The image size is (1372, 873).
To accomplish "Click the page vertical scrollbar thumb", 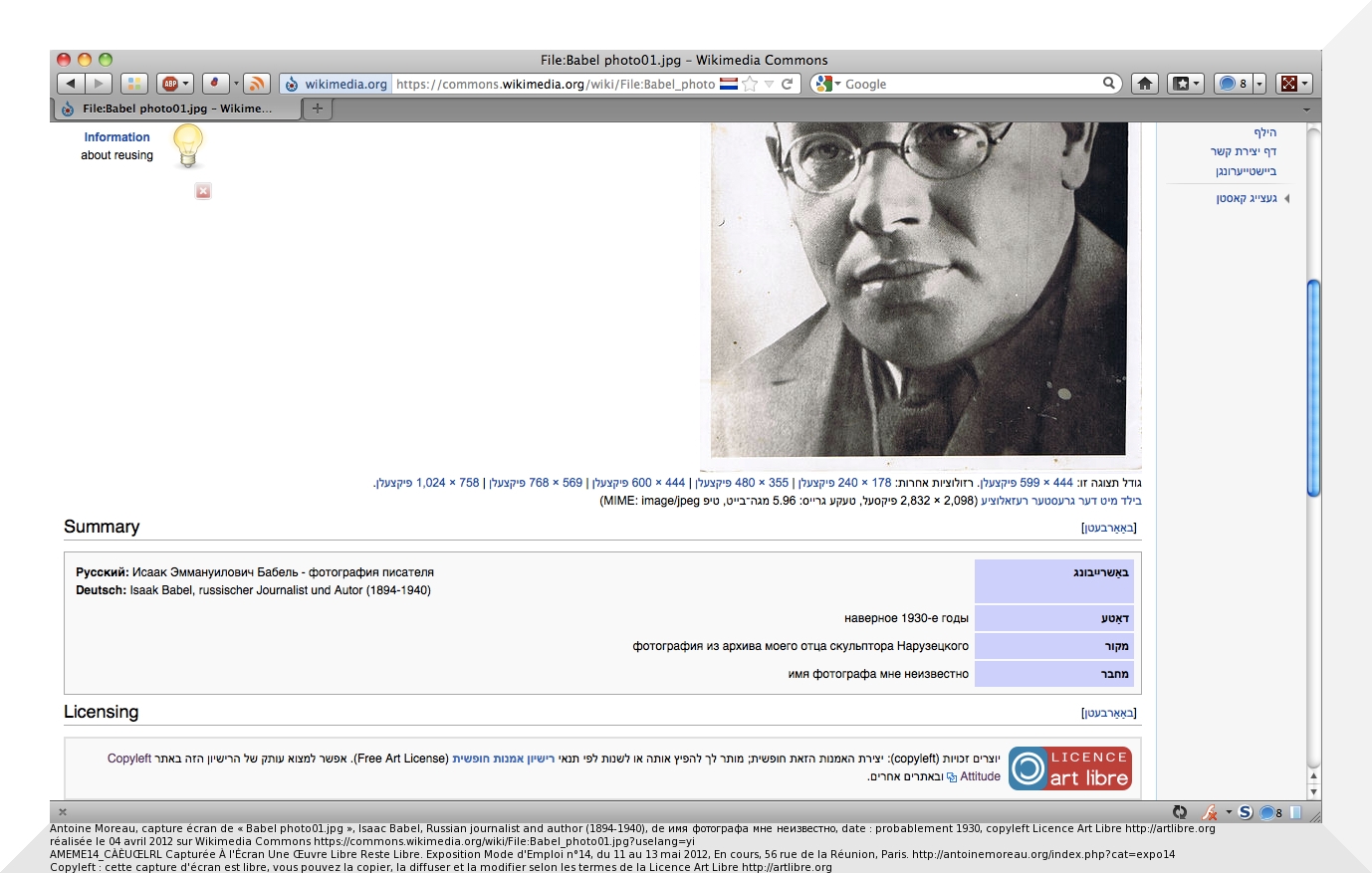I will click(1313, 388).
